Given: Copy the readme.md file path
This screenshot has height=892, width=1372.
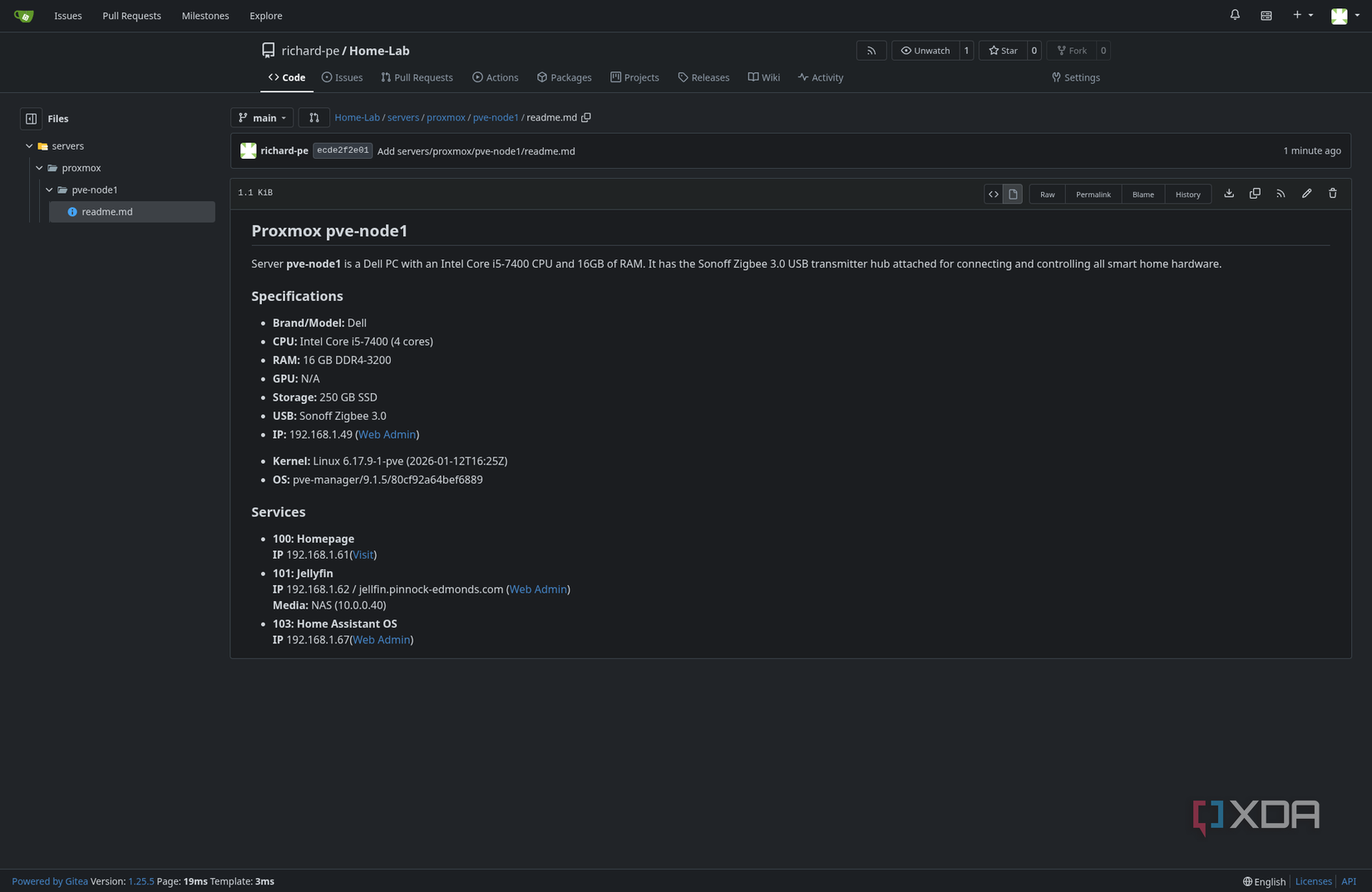Looking at the screenshot, I should point(586,118).
